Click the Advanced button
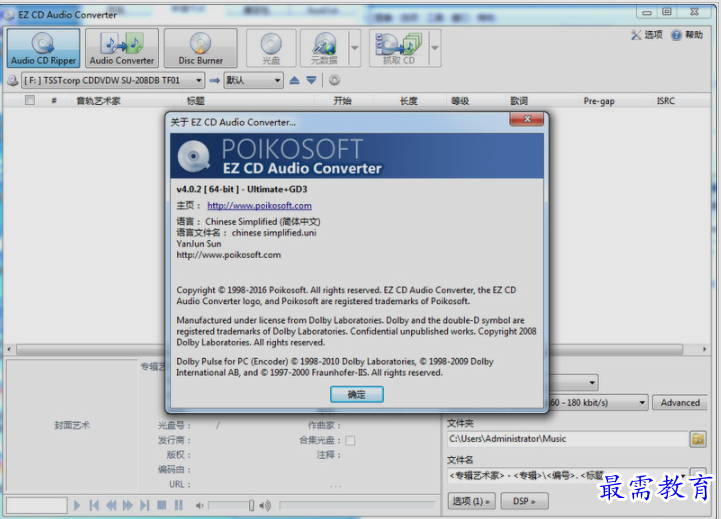721x519 pixels. [680, 403]
